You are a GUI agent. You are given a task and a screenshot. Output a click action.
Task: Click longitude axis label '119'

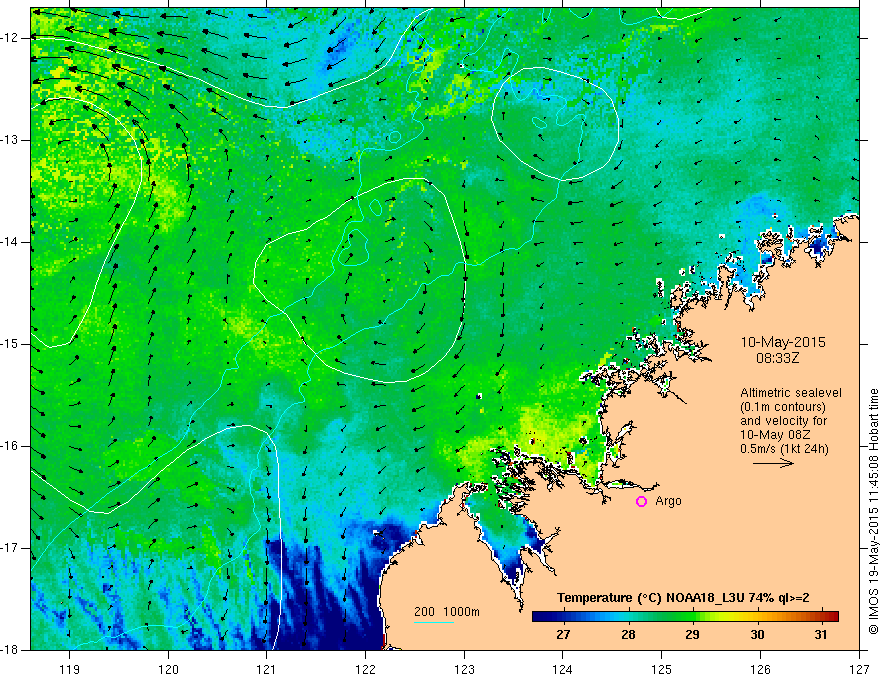tap(70, 669)
